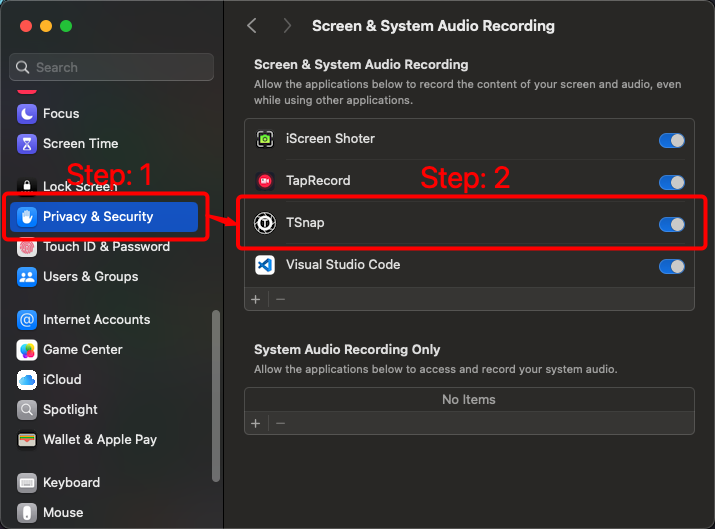Viewport: 715px width, 529px height.
Task: Click the TapRecord app icon
Action: click(x=265, y=181)
